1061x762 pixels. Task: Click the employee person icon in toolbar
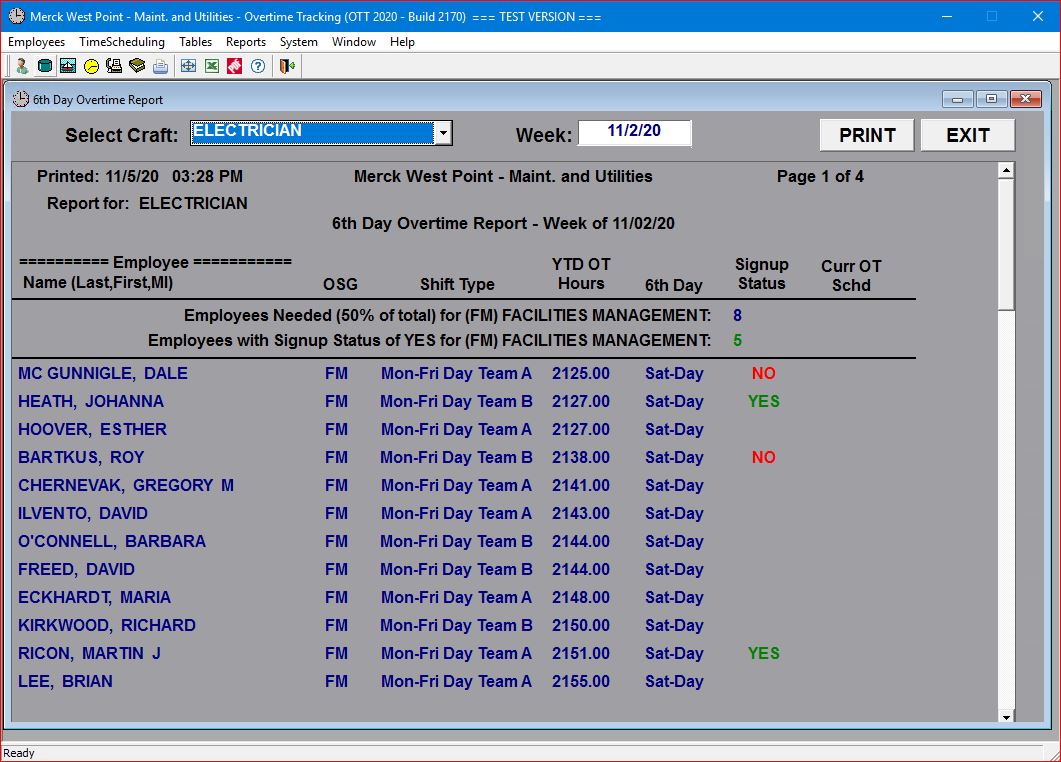(22, 66)
